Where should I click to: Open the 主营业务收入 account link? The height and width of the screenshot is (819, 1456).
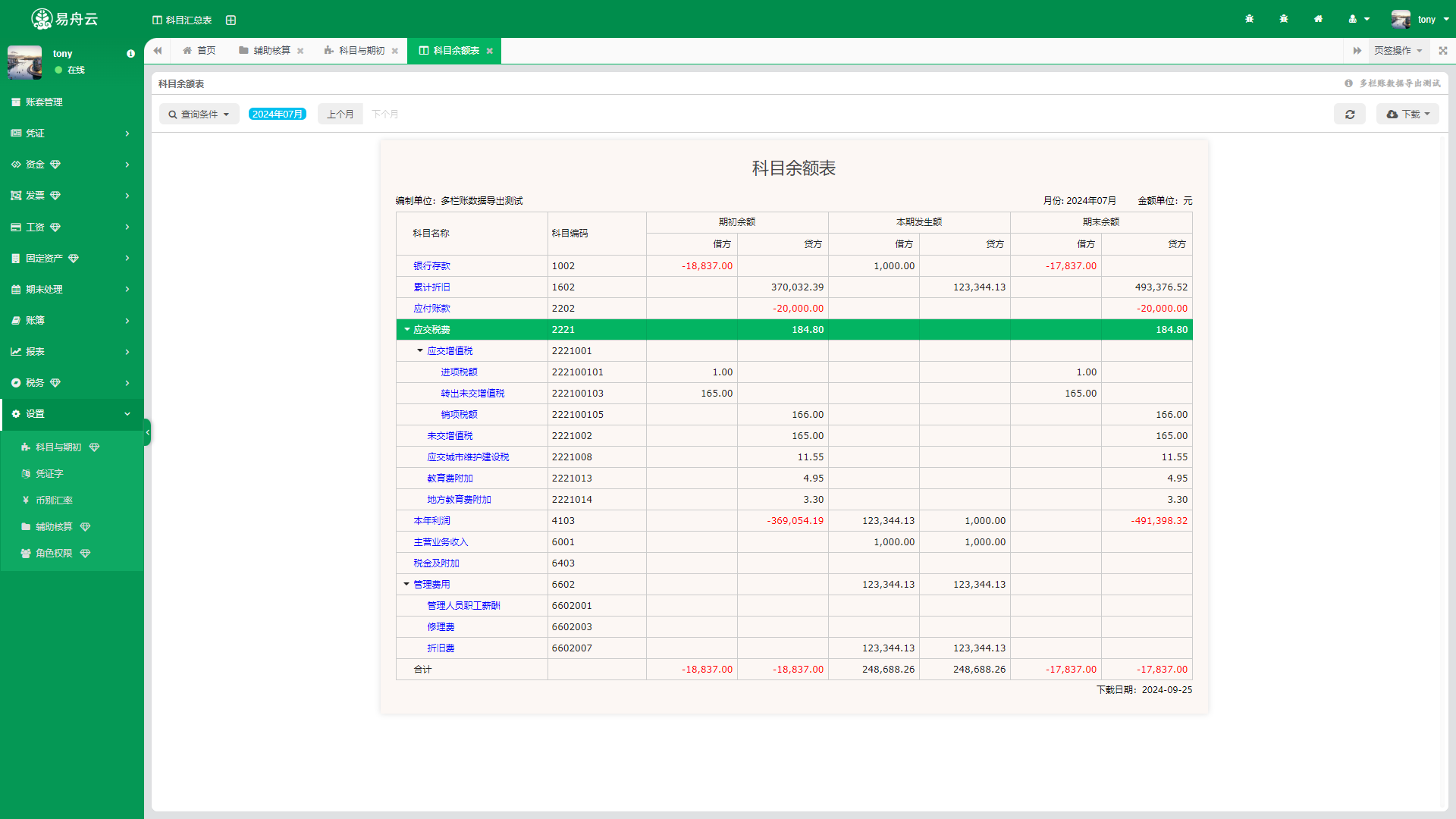coord(441,541)
